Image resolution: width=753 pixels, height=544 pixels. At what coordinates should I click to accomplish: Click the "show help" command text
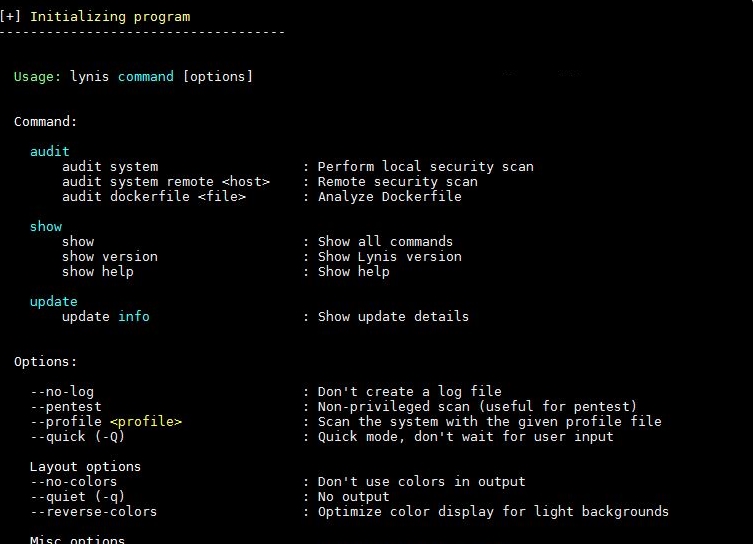(98, 271)
